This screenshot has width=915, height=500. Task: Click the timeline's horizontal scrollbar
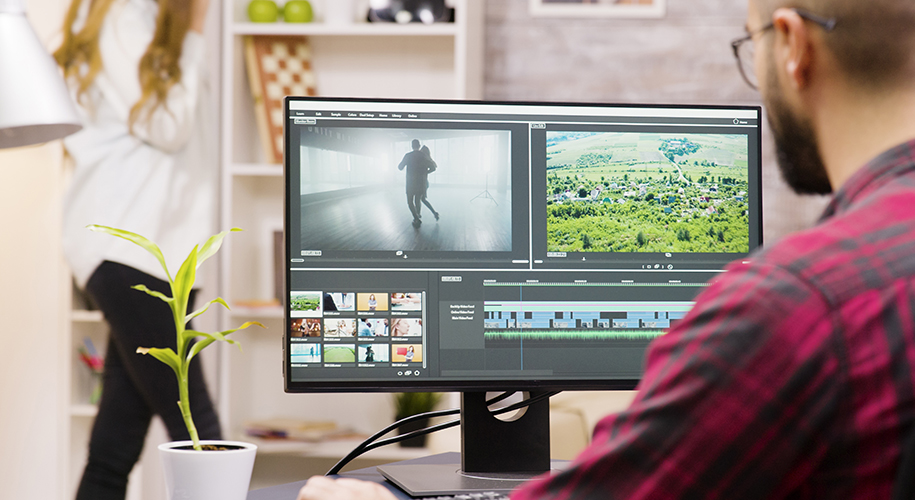496,373
